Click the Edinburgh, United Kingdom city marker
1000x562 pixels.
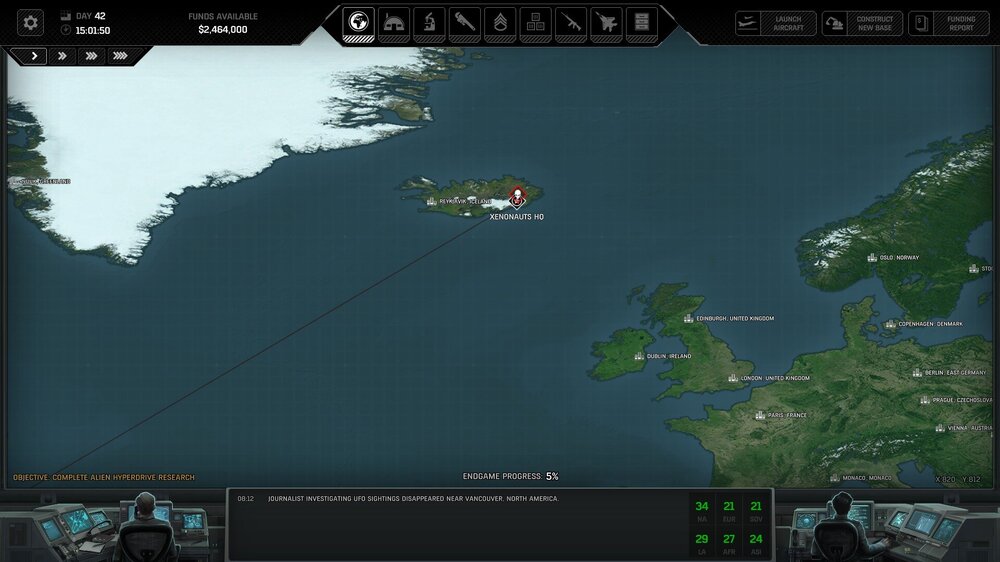click(688, 318)
